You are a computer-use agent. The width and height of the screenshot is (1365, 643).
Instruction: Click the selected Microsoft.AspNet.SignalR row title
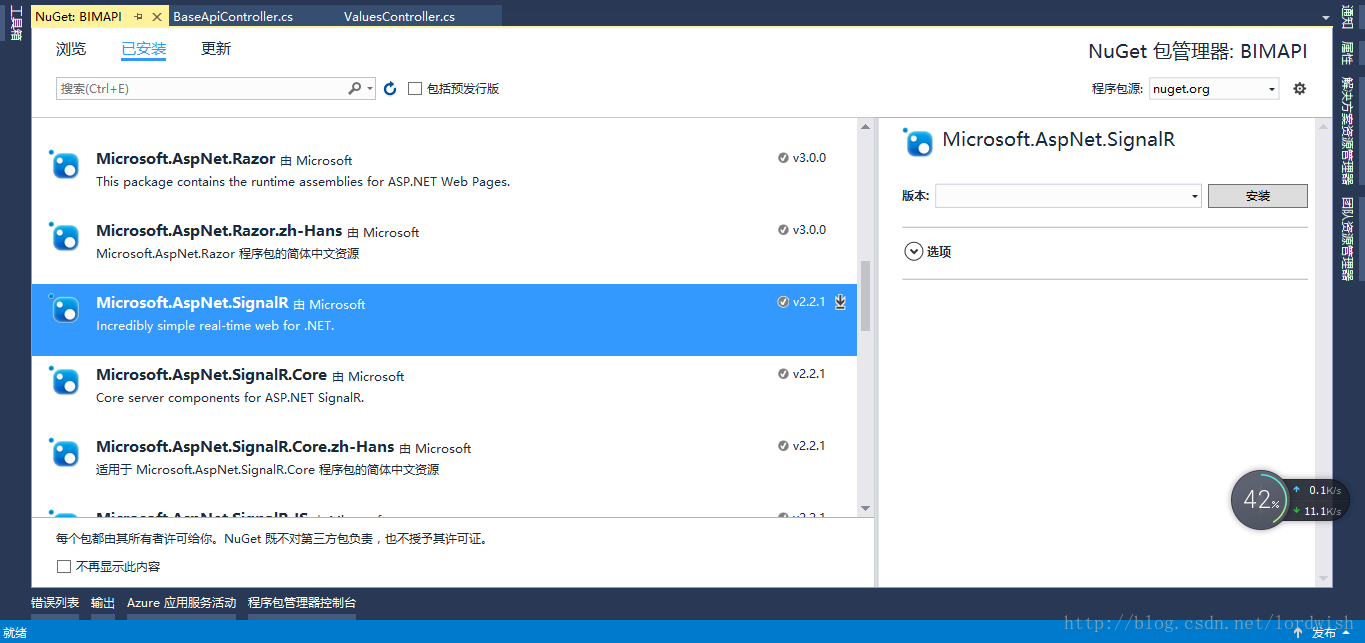[192, 302]
